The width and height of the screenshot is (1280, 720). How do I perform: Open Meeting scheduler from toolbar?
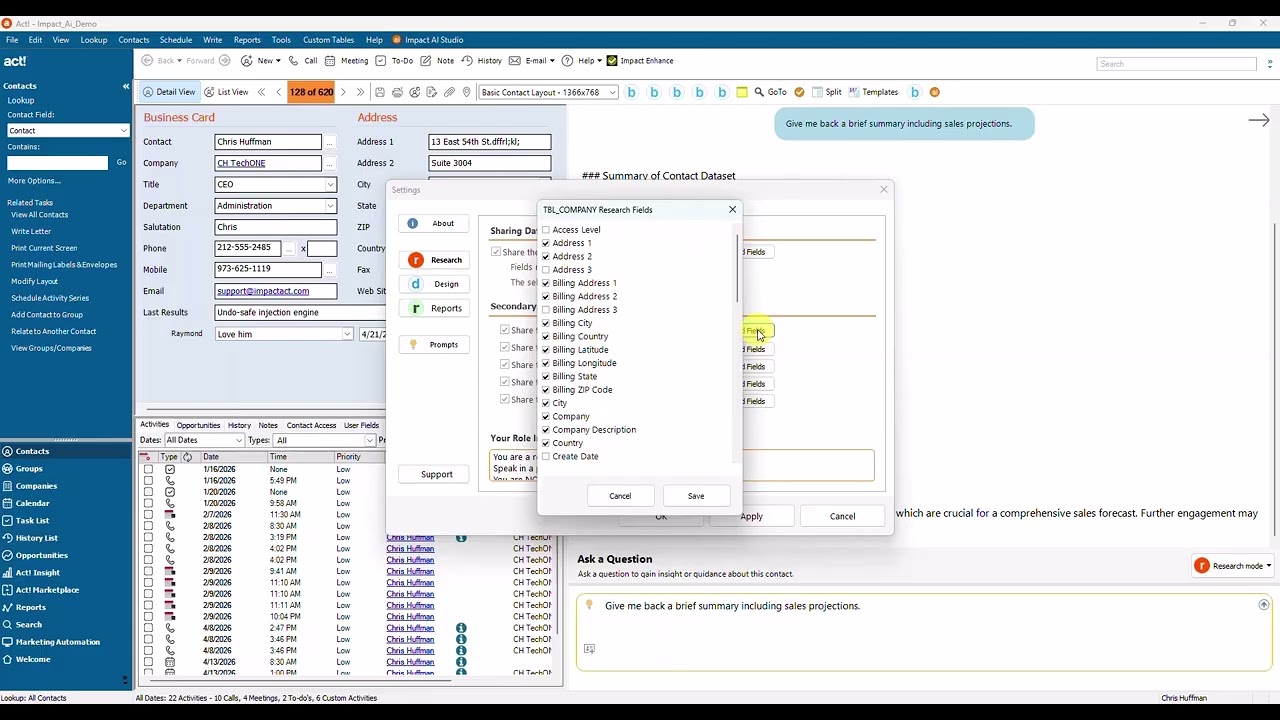pyautogui.click(x=346, y=61)
